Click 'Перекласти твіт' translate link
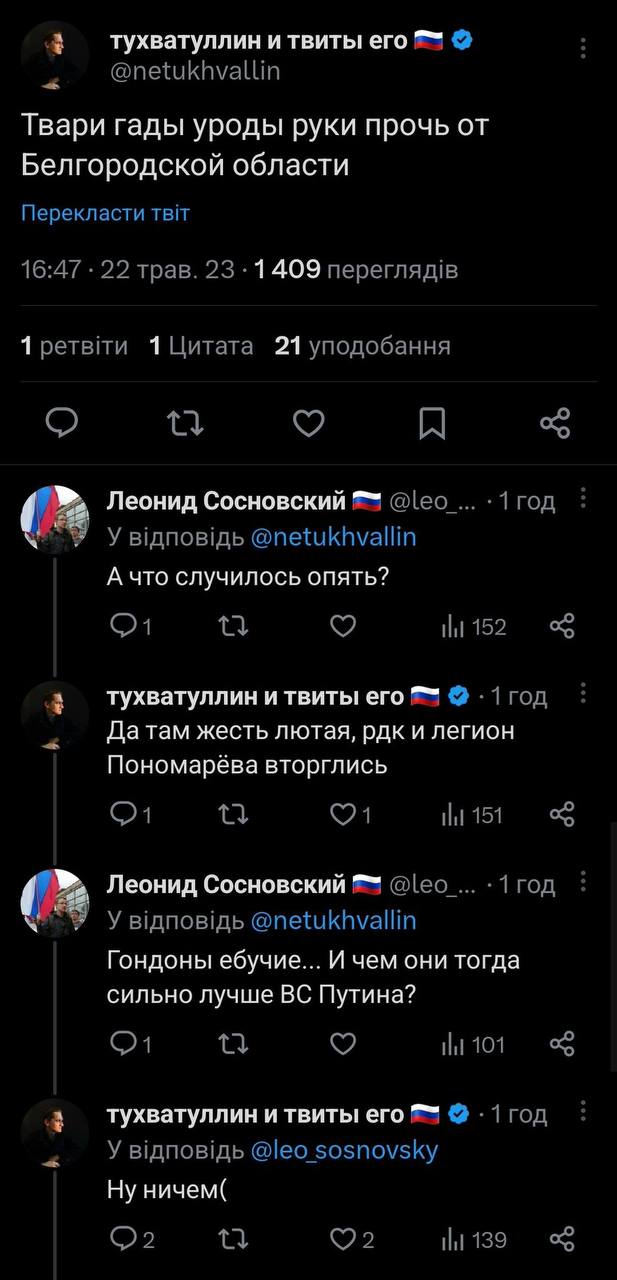The height and width of the screenshot is (1280, 617). [x=105, y=213]
